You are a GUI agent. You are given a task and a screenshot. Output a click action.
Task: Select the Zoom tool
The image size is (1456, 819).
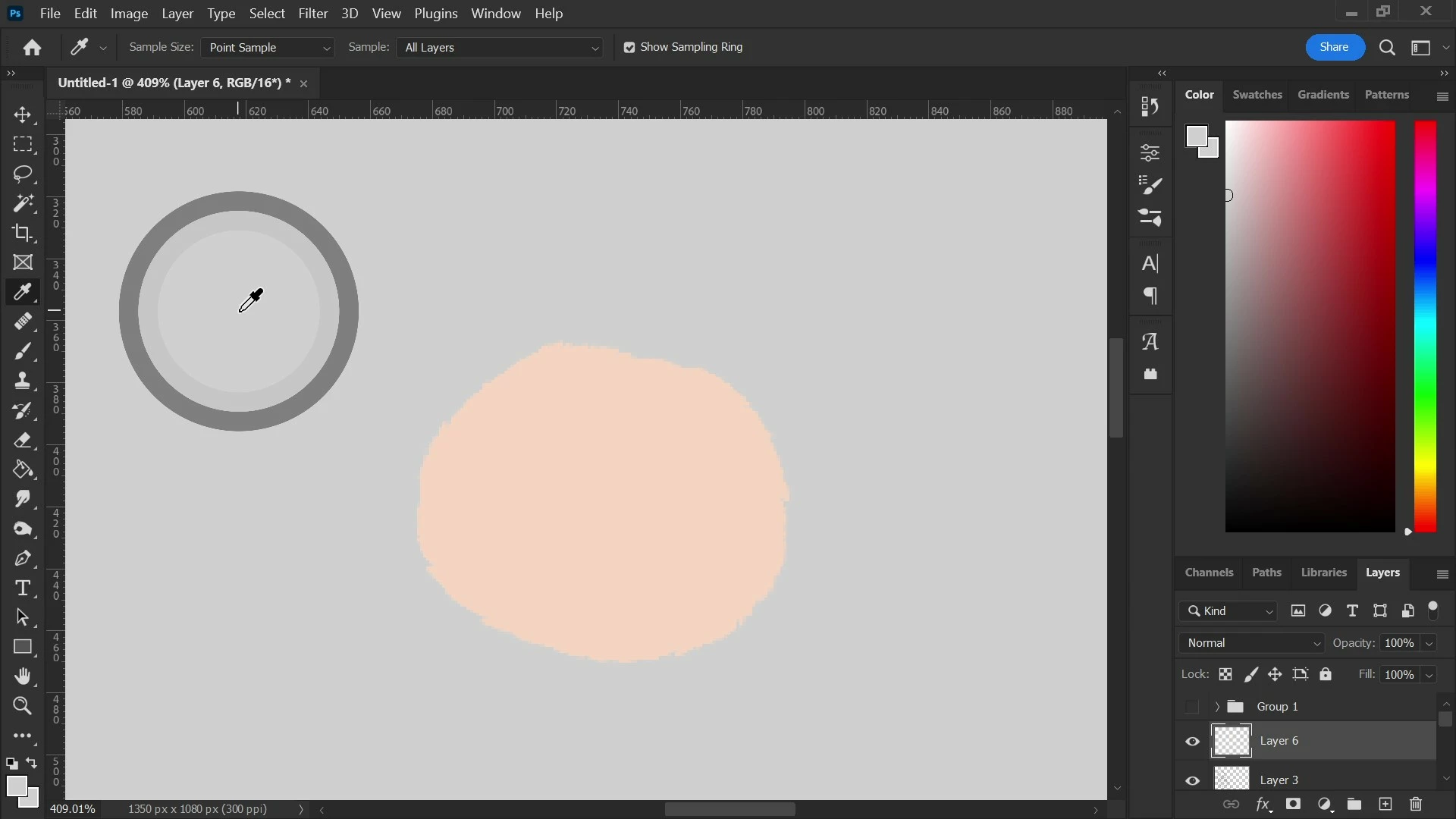coord(23,706)
